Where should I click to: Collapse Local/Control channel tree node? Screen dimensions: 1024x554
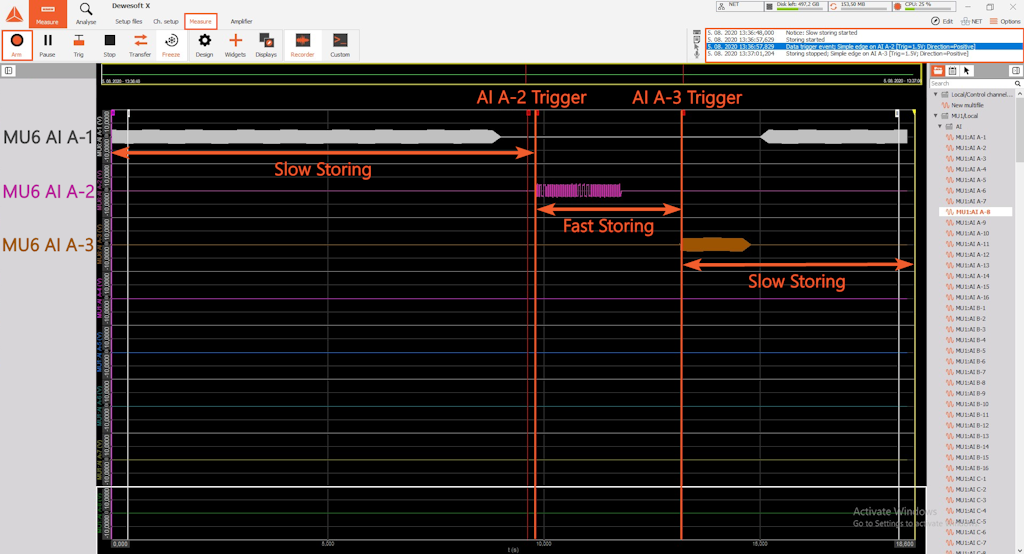(x=936, y=94)
